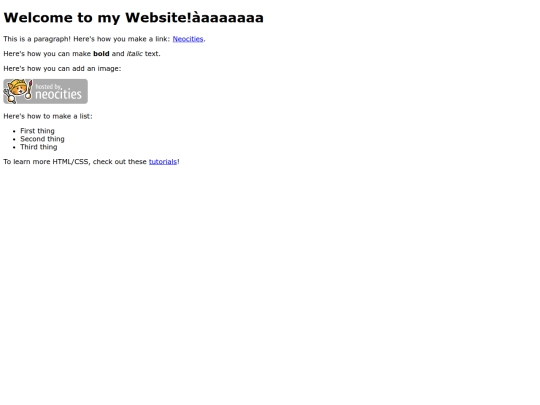
Task: Click the bold word in second paragraph
Action: pyautogui.click(x=101, y=54)
